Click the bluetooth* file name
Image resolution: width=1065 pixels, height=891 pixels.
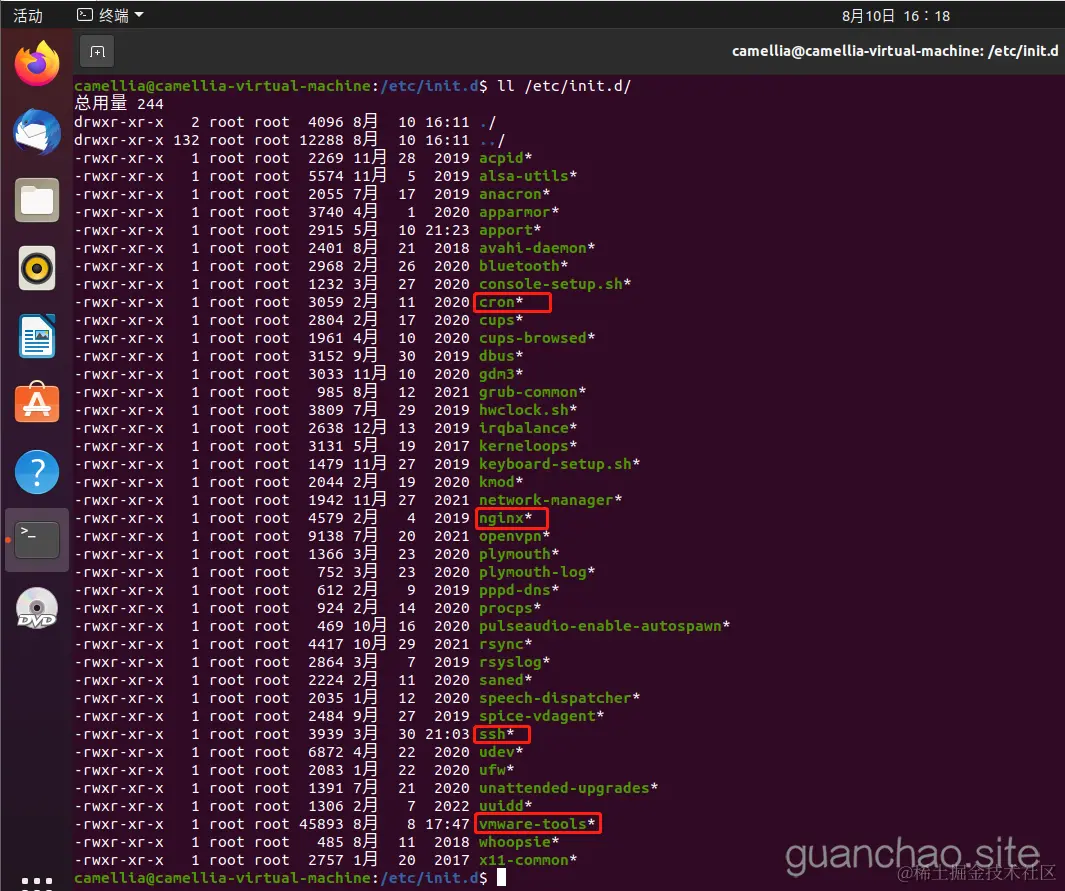524,266
